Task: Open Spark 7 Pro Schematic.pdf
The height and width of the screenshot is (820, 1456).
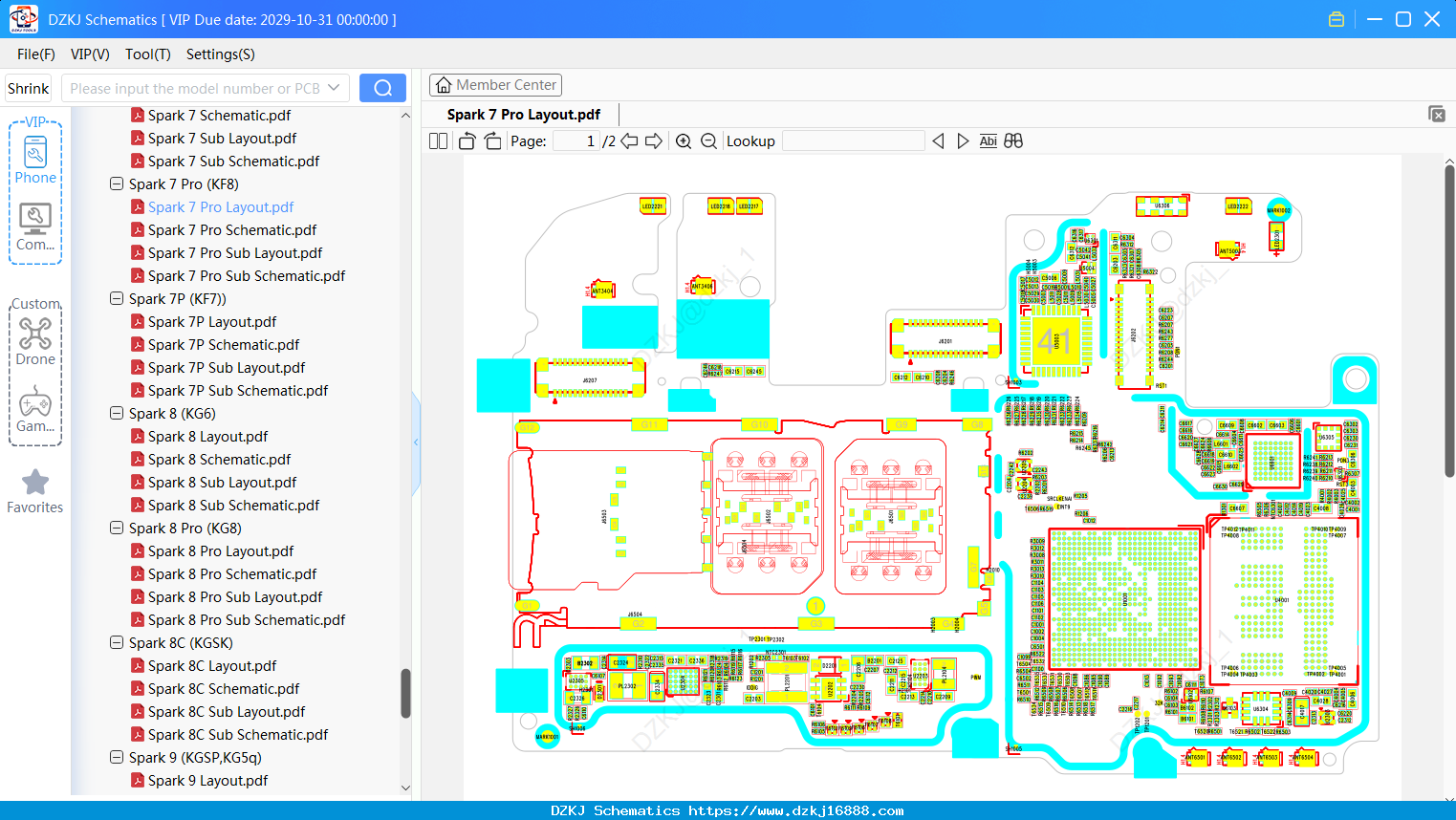Action: [232, 230]
